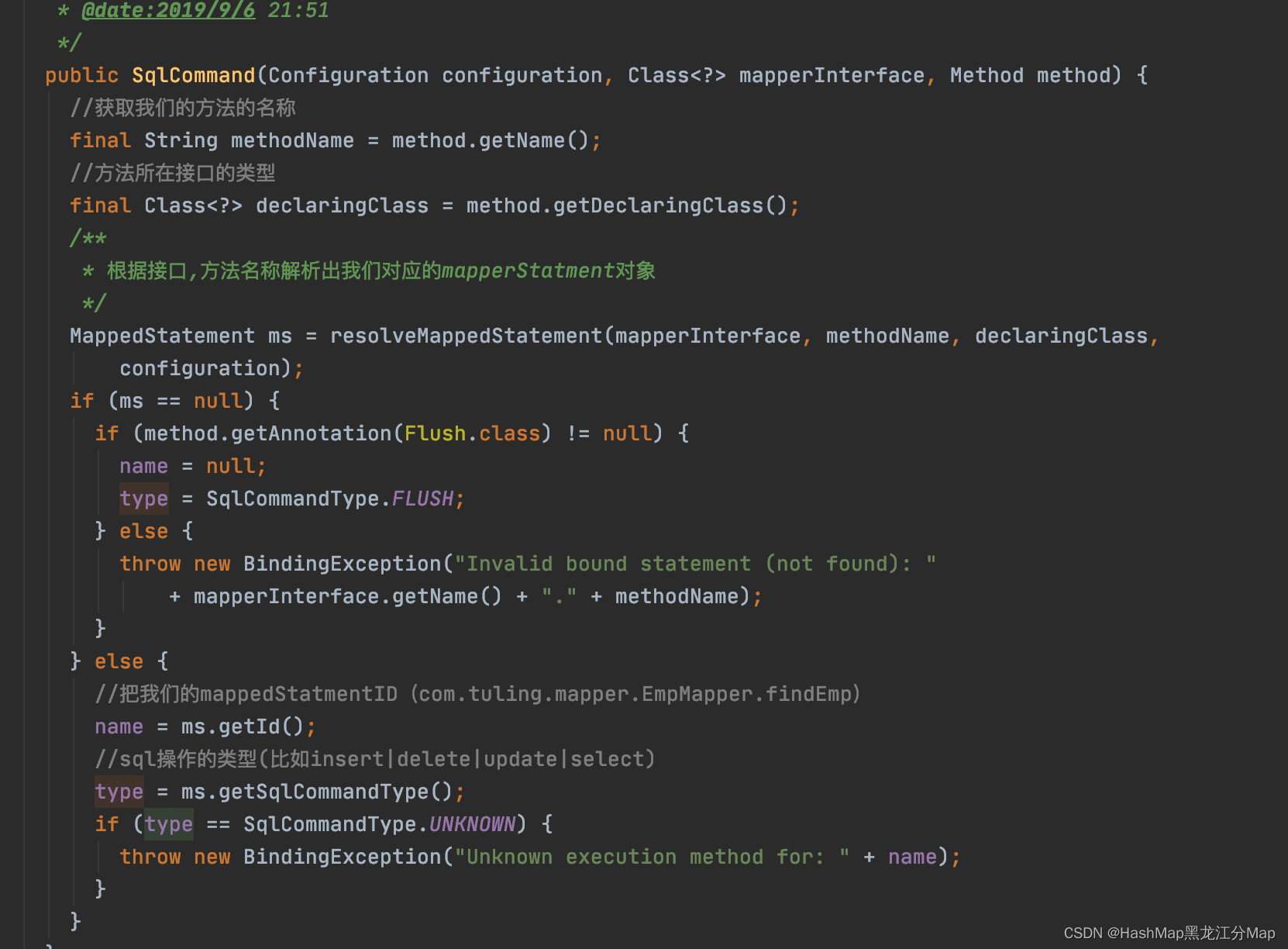Click the 'Method method' parameter
This screenshot has height=949, width=1288.
1030,75
